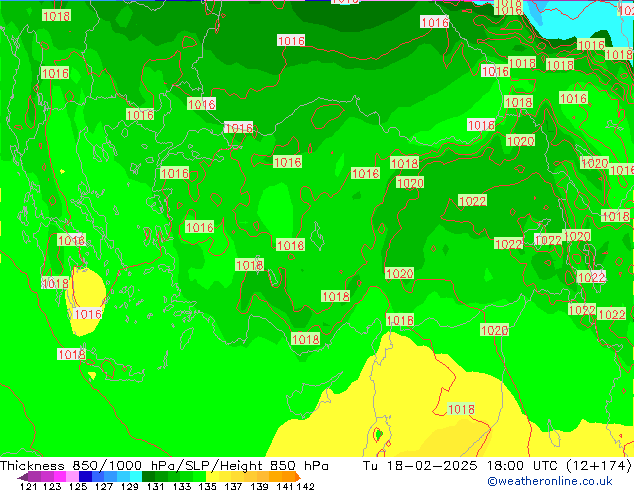The image size is (634, 490).
Task: Click the legend value 129
Action: [x=129, y=486]
